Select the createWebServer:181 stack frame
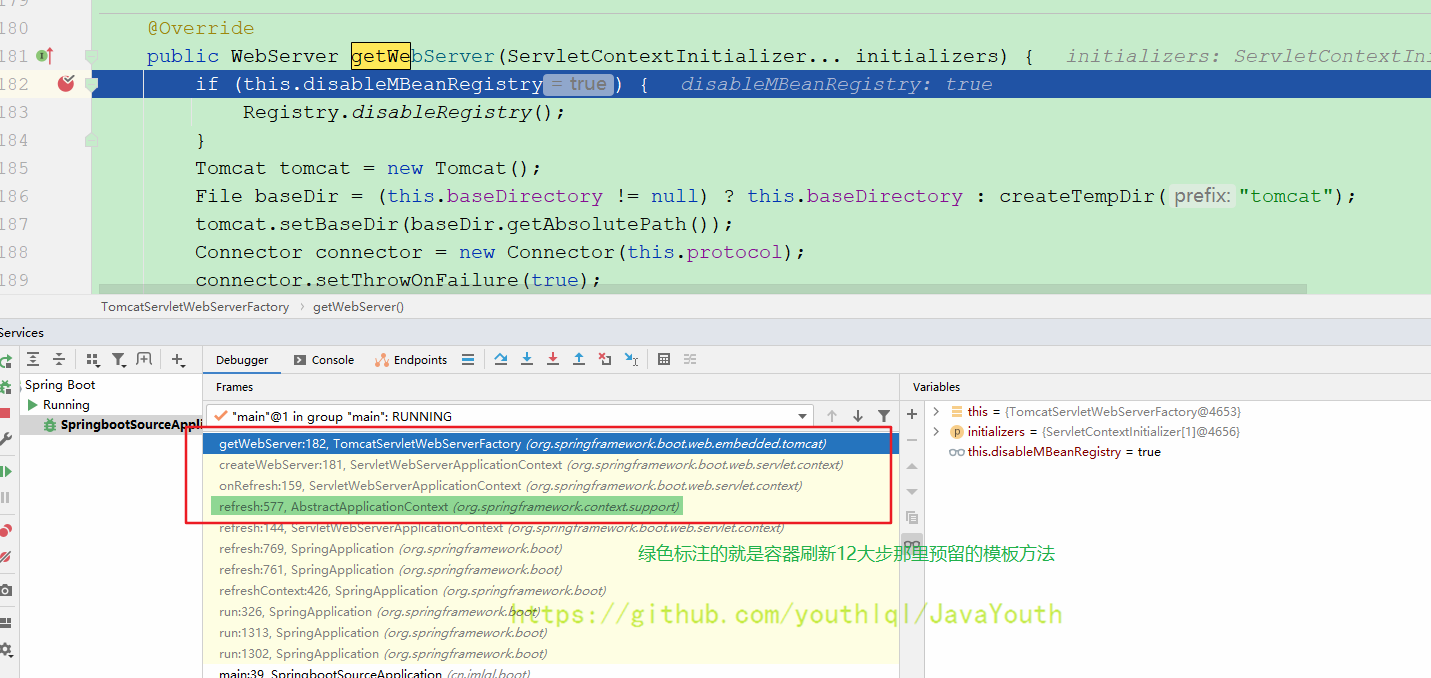Viewport: 1431px width, 678px height. pyautogui.click(x=530, y=465)
